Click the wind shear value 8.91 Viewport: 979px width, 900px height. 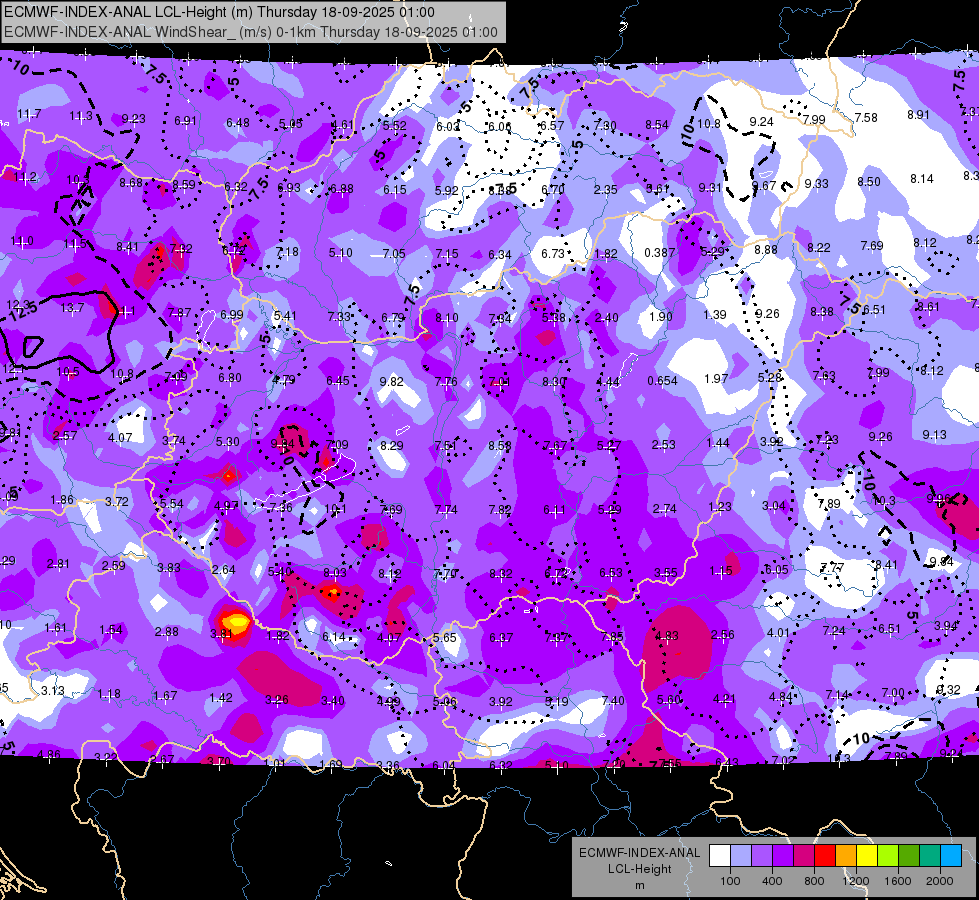(918, 115)
